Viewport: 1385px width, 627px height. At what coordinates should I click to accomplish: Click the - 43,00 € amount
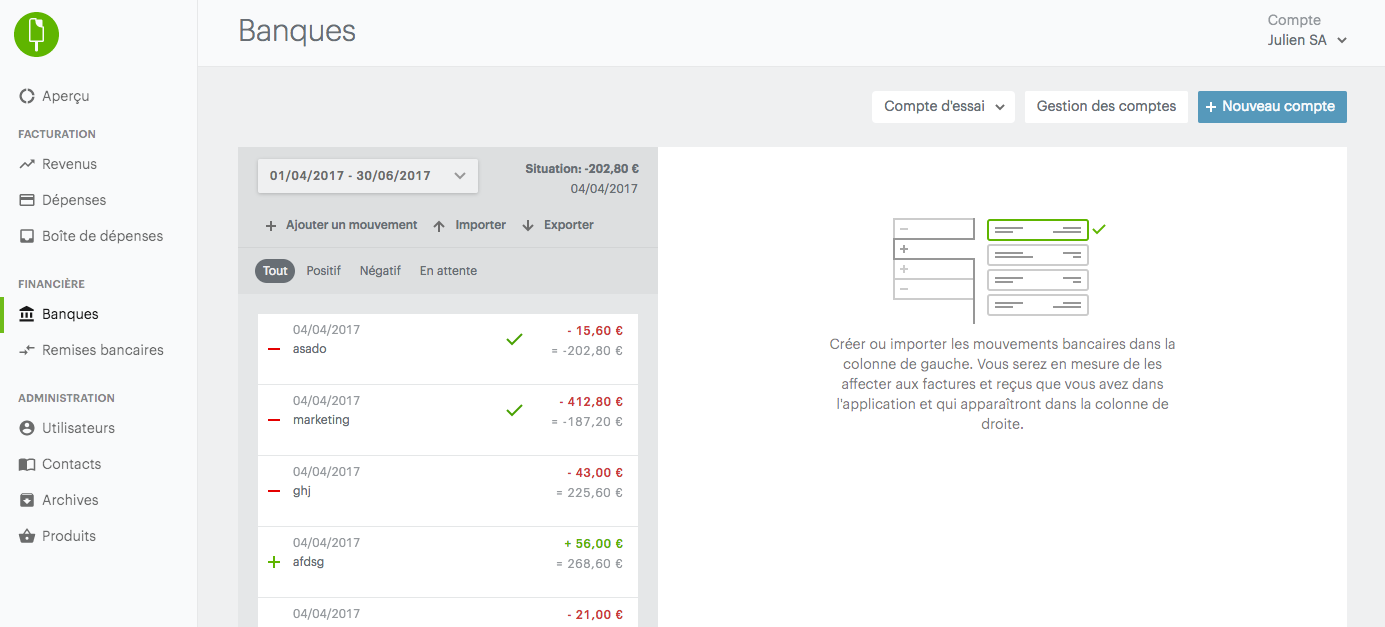595,473
